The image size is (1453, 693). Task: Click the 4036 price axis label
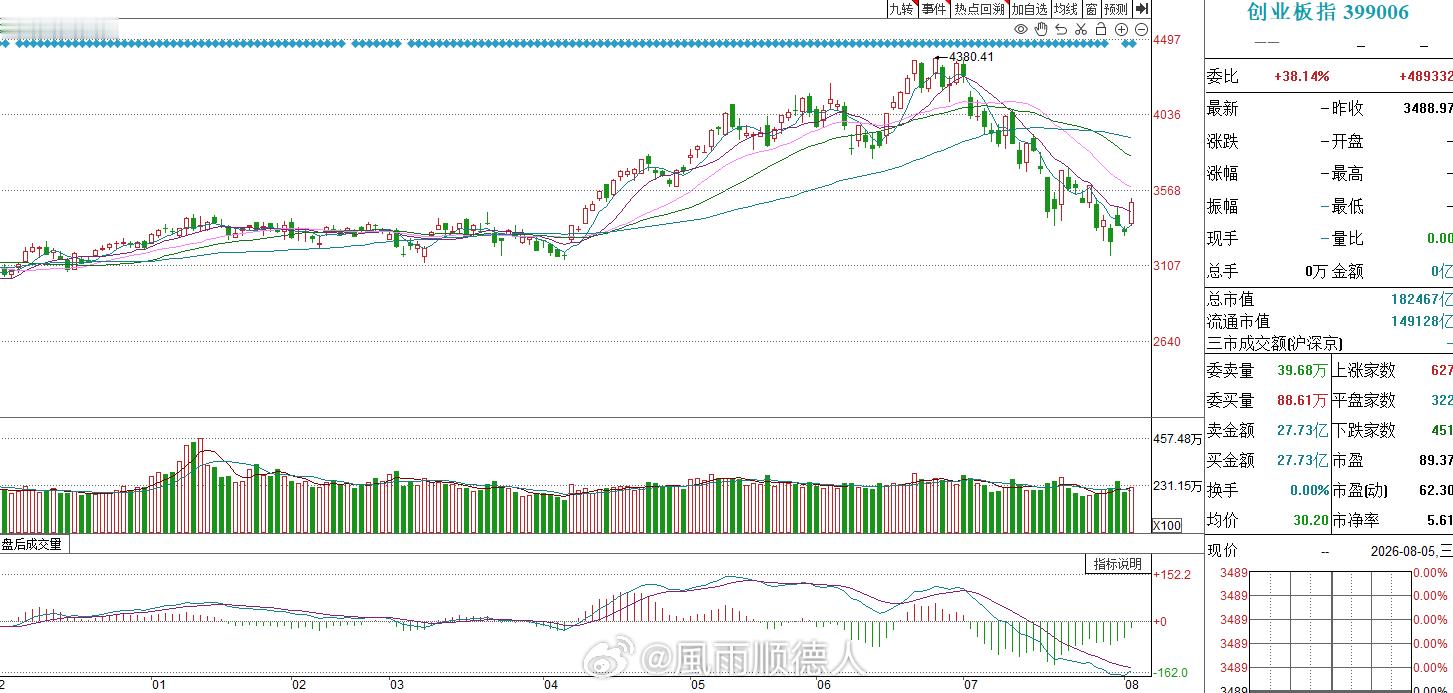click(x=1167, y=115)
